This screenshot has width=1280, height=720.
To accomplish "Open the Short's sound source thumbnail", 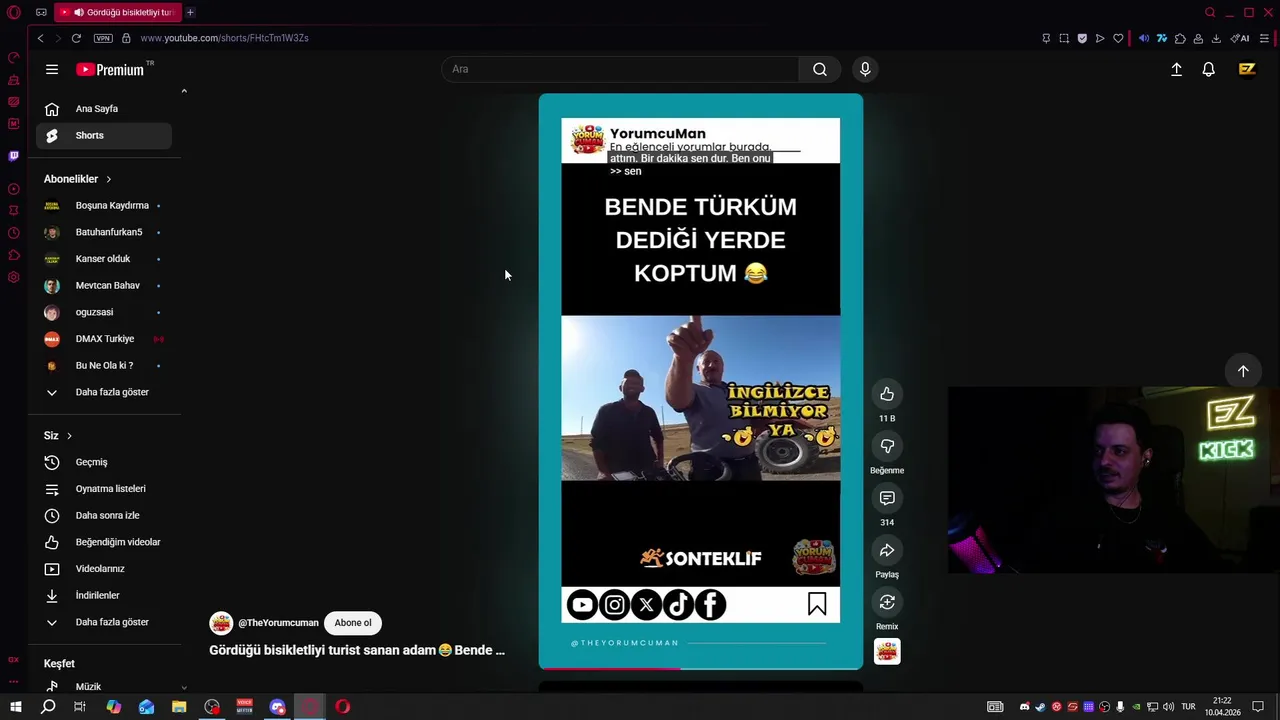I will [887, 652].
